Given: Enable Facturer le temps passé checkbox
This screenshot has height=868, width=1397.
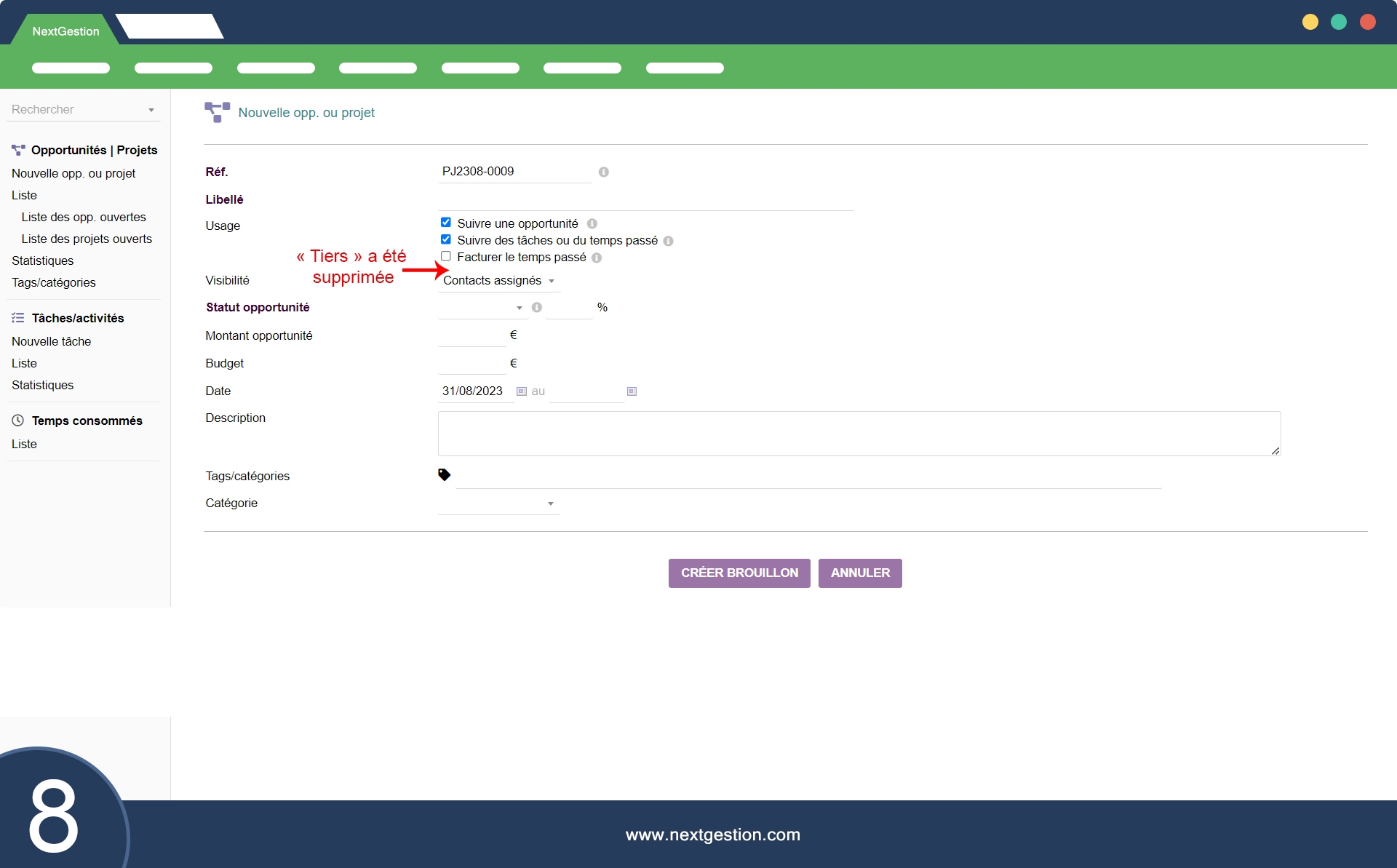Looking at the screenshot, I should 446,256.
